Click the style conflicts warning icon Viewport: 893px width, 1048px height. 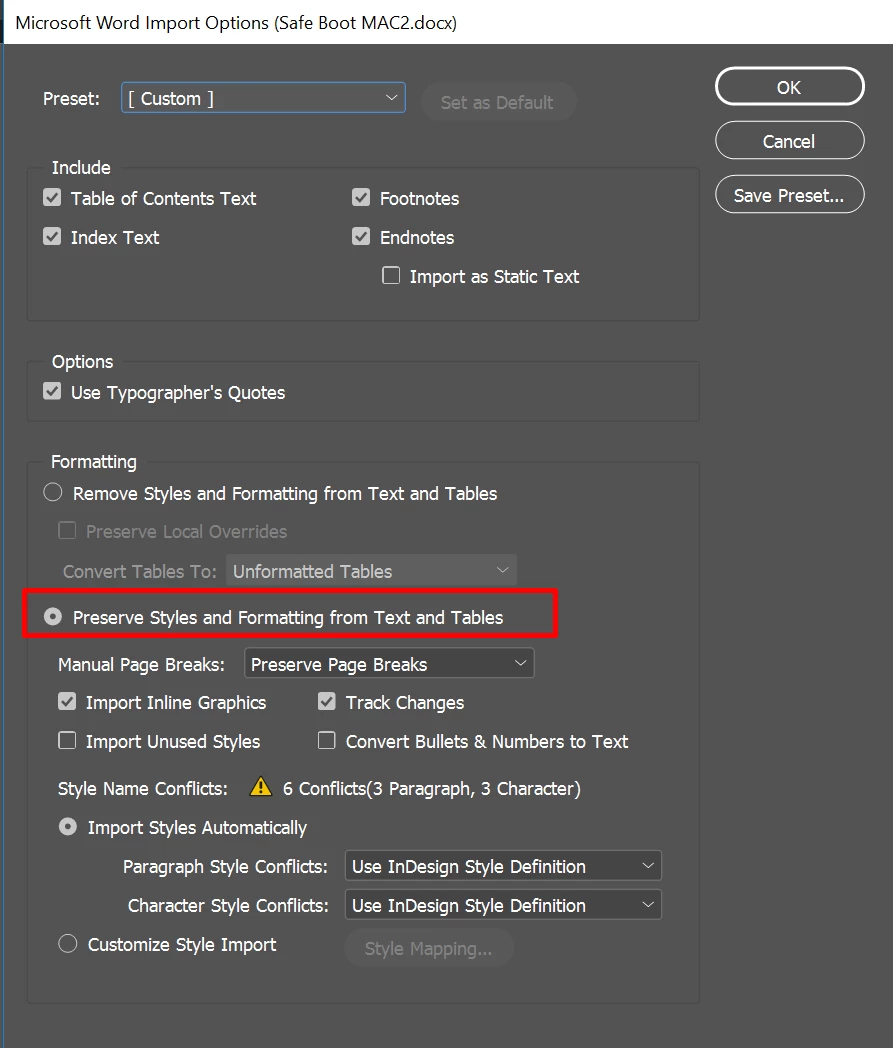[261, 787]
